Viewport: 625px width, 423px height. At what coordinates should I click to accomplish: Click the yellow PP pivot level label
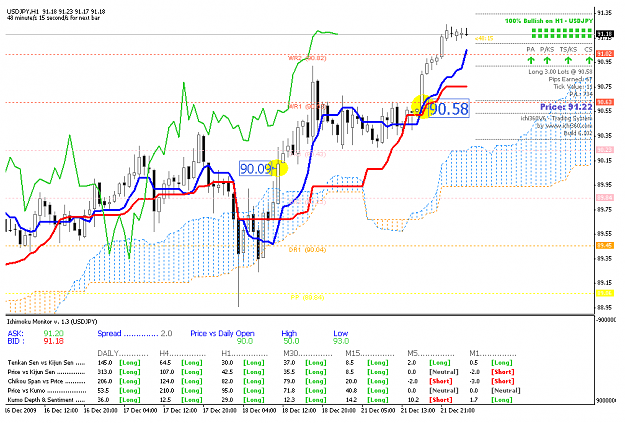click(307, 297)
